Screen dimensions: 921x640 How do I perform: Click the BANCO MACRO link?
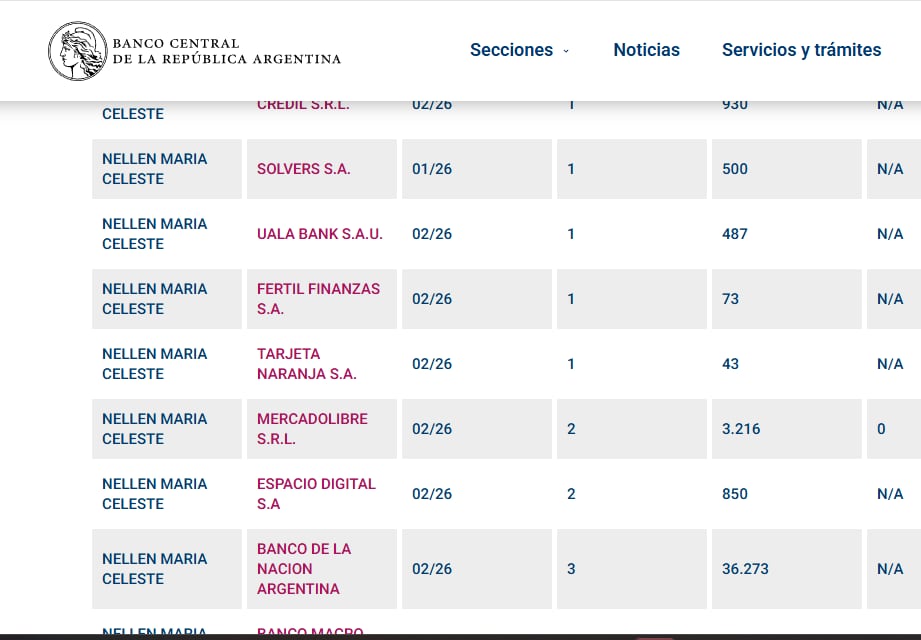(309, 632)
